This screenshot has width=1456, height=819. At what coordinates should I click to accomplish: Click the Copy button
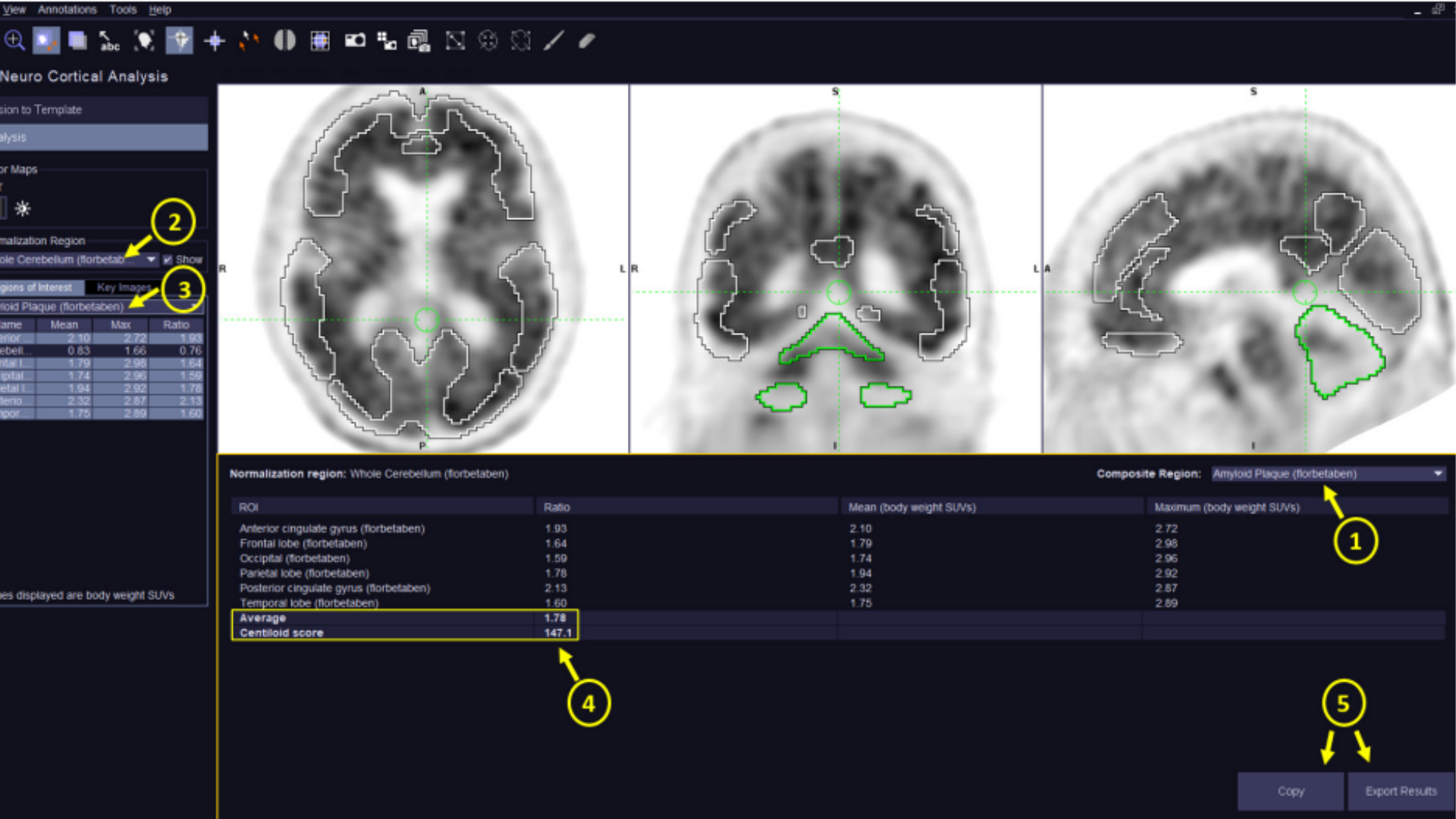(1289, 791)
